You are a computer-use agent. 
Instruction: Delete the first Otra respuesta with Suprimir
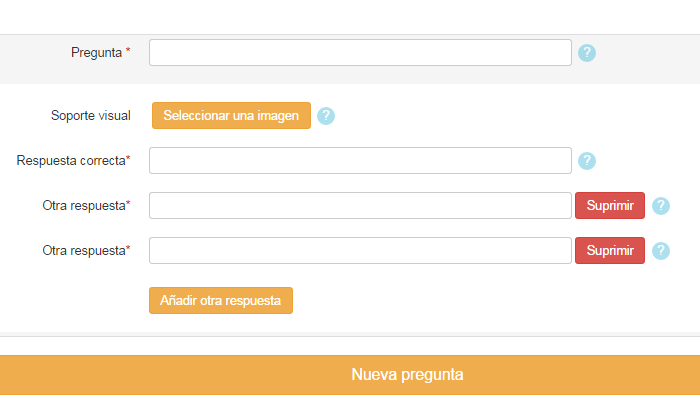point(610,206)
